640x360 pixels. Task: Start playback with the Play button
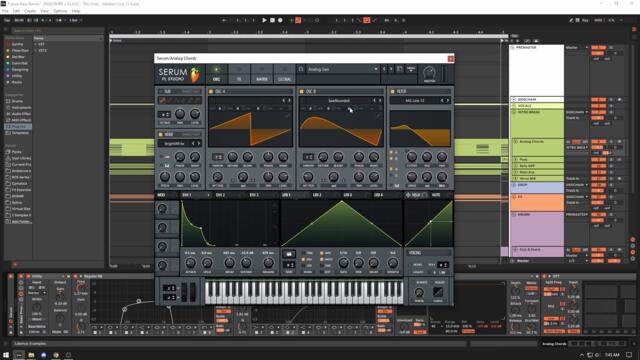264,20
